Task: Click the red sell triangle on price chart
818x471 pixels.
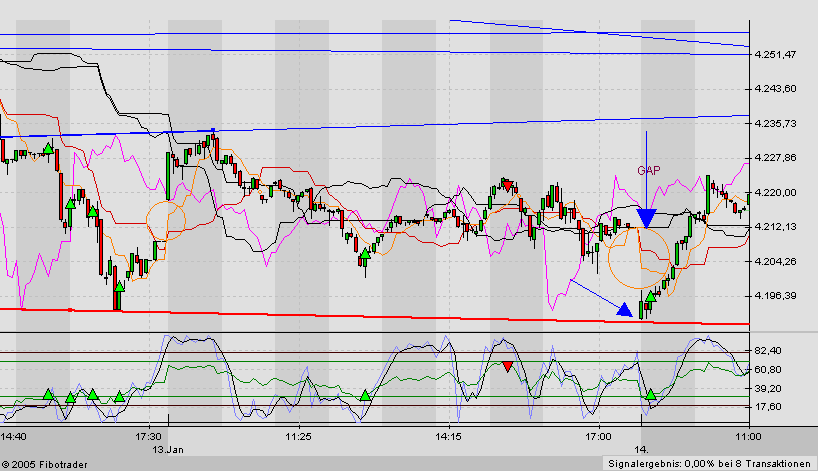Action: pyautogui.click(x=508, y=185)
